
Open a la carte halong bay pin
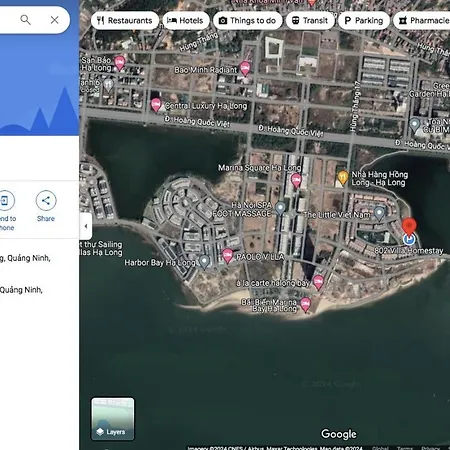(x=318, y=282)
